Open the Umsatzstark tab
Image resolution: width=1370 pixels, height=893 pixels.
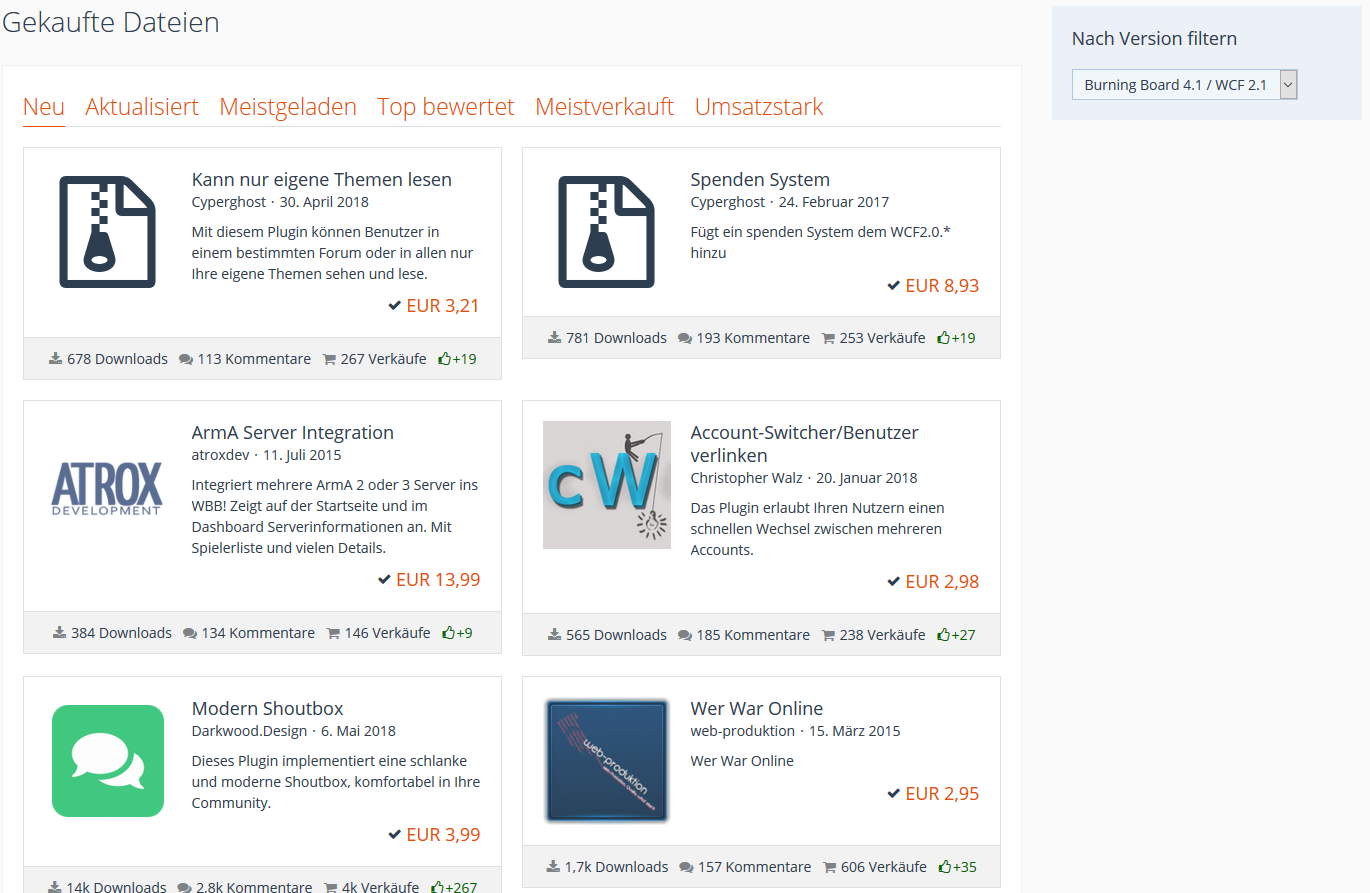(x=759, y=107)
